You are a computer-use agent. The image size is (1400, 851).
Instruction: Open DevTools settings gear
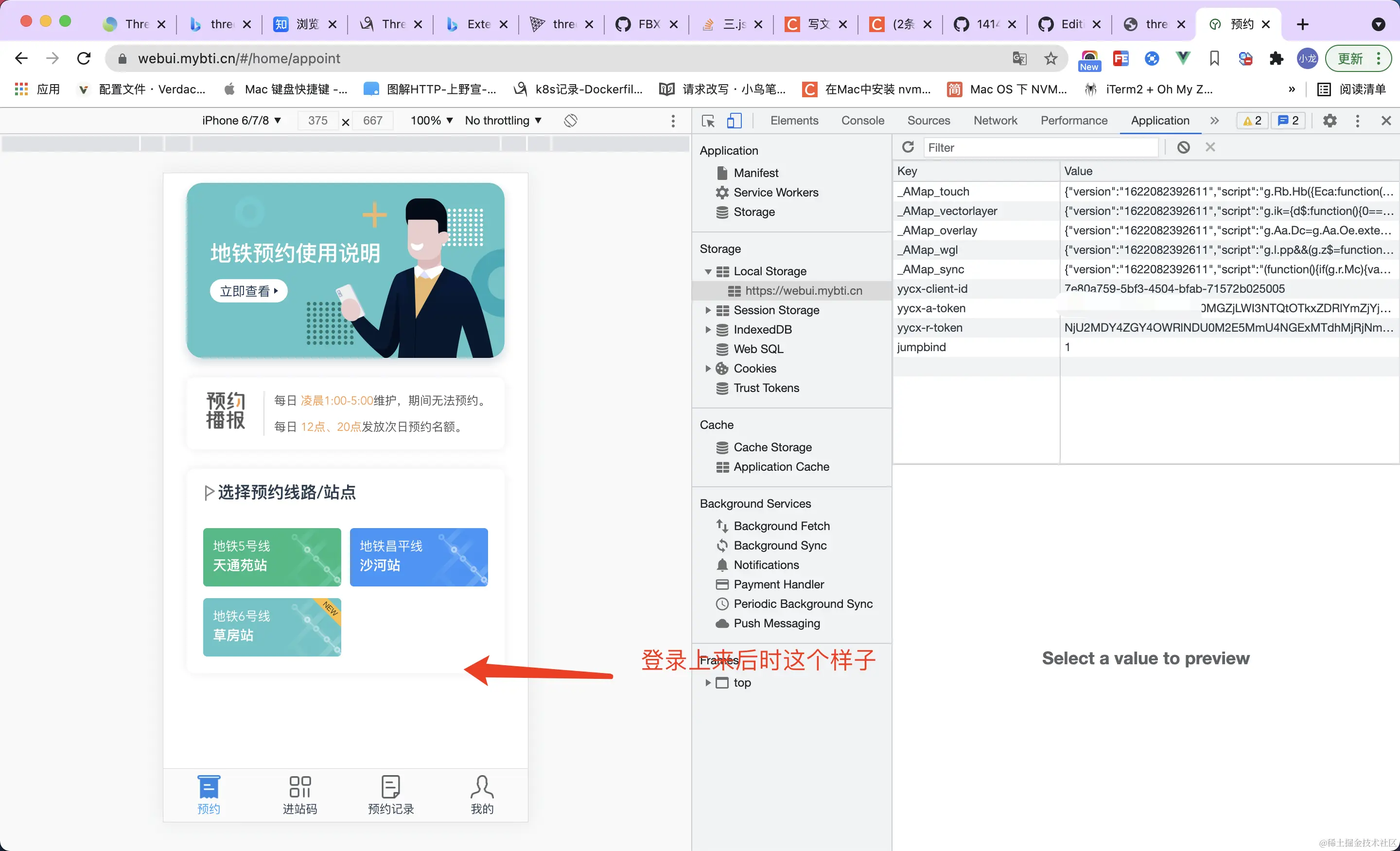coord(1330,121)
